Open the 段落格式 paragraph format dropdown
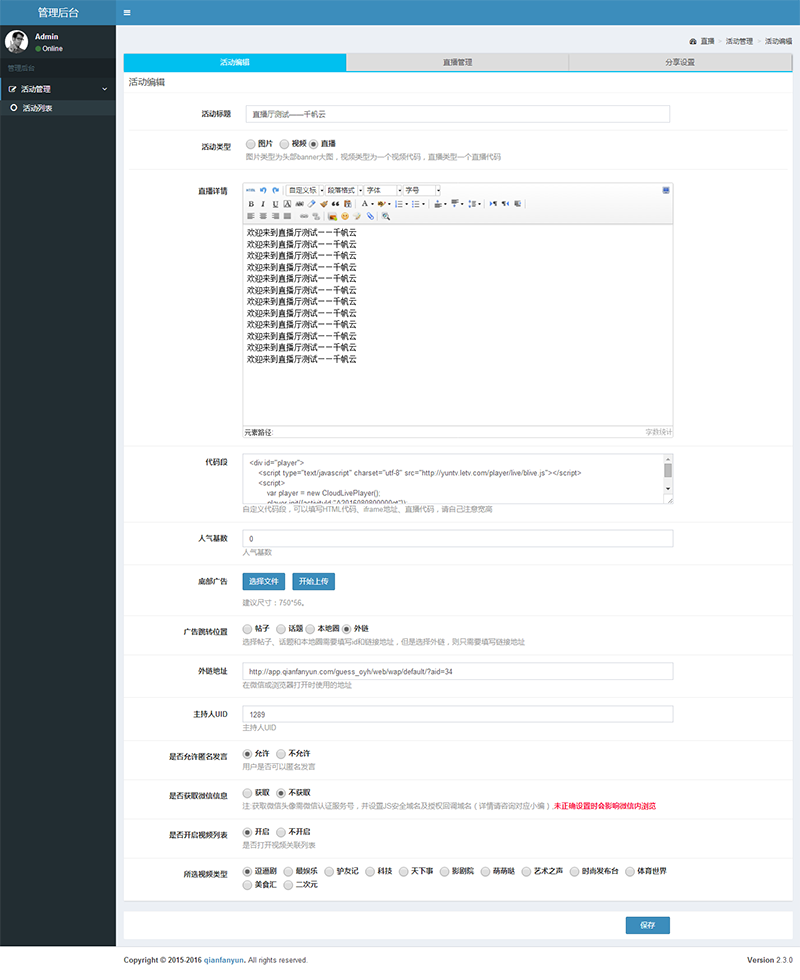Screen dimensions: 800x980 [x=344, y=191]
